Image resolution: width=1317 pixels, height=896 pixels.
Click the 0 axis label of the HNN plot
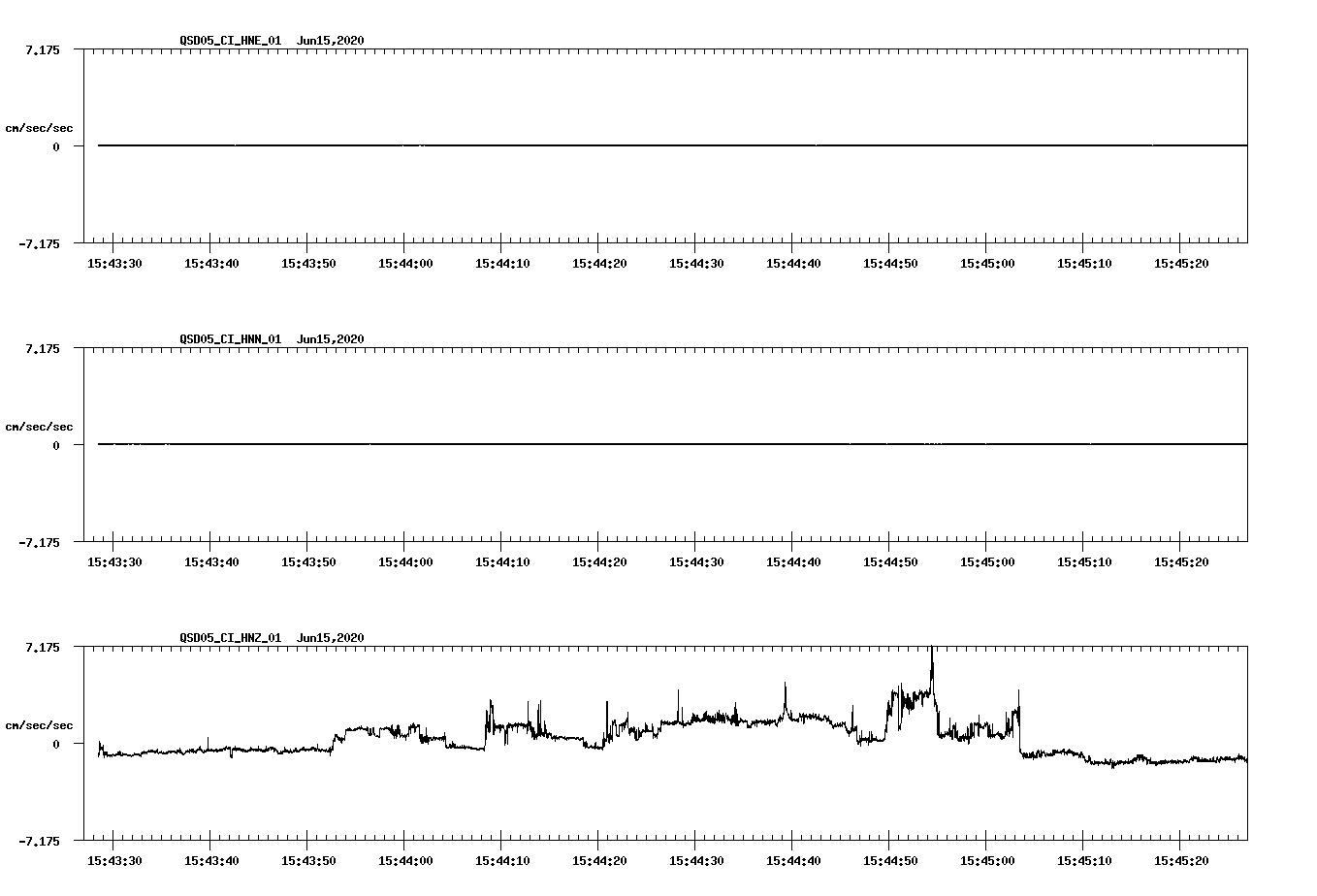[56, 445]
